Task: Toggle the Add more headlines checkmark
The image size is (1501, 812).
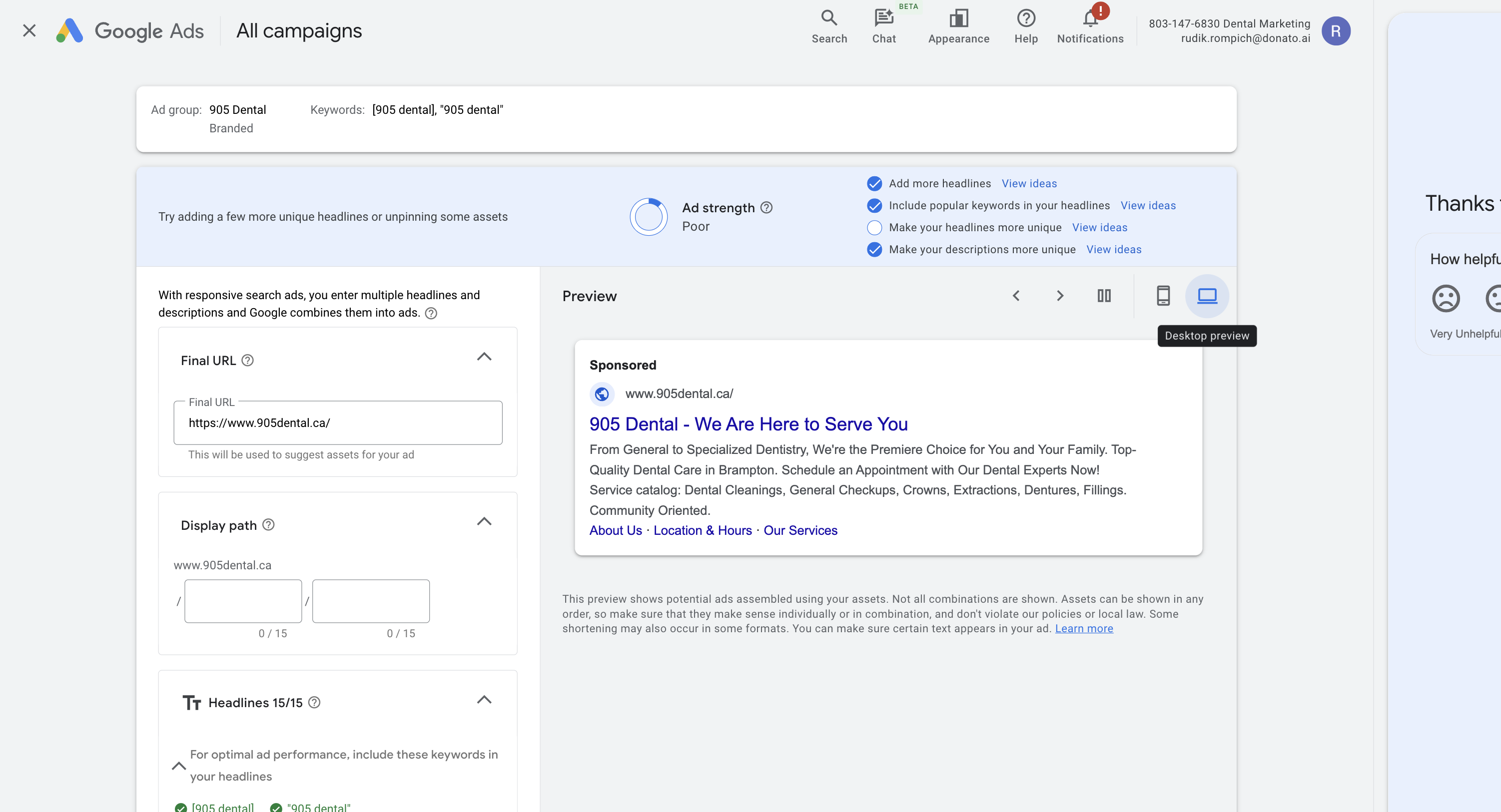Action: [x=874, y=183]
